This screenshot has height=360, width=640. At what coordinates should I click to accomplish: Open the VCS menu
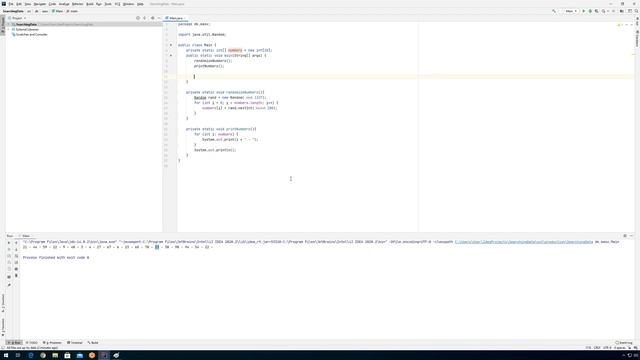click(118, 4)
